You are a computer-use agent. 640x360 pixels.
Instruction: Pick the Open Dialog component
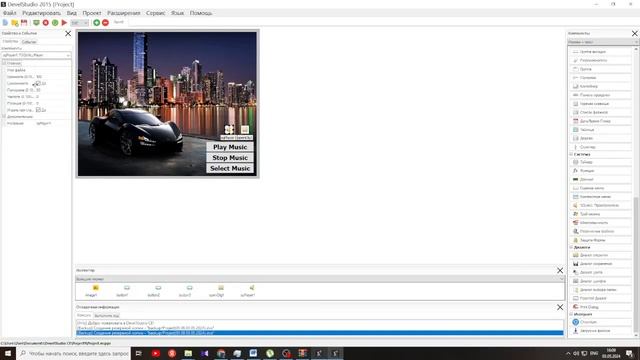click(x=601, y=255)
